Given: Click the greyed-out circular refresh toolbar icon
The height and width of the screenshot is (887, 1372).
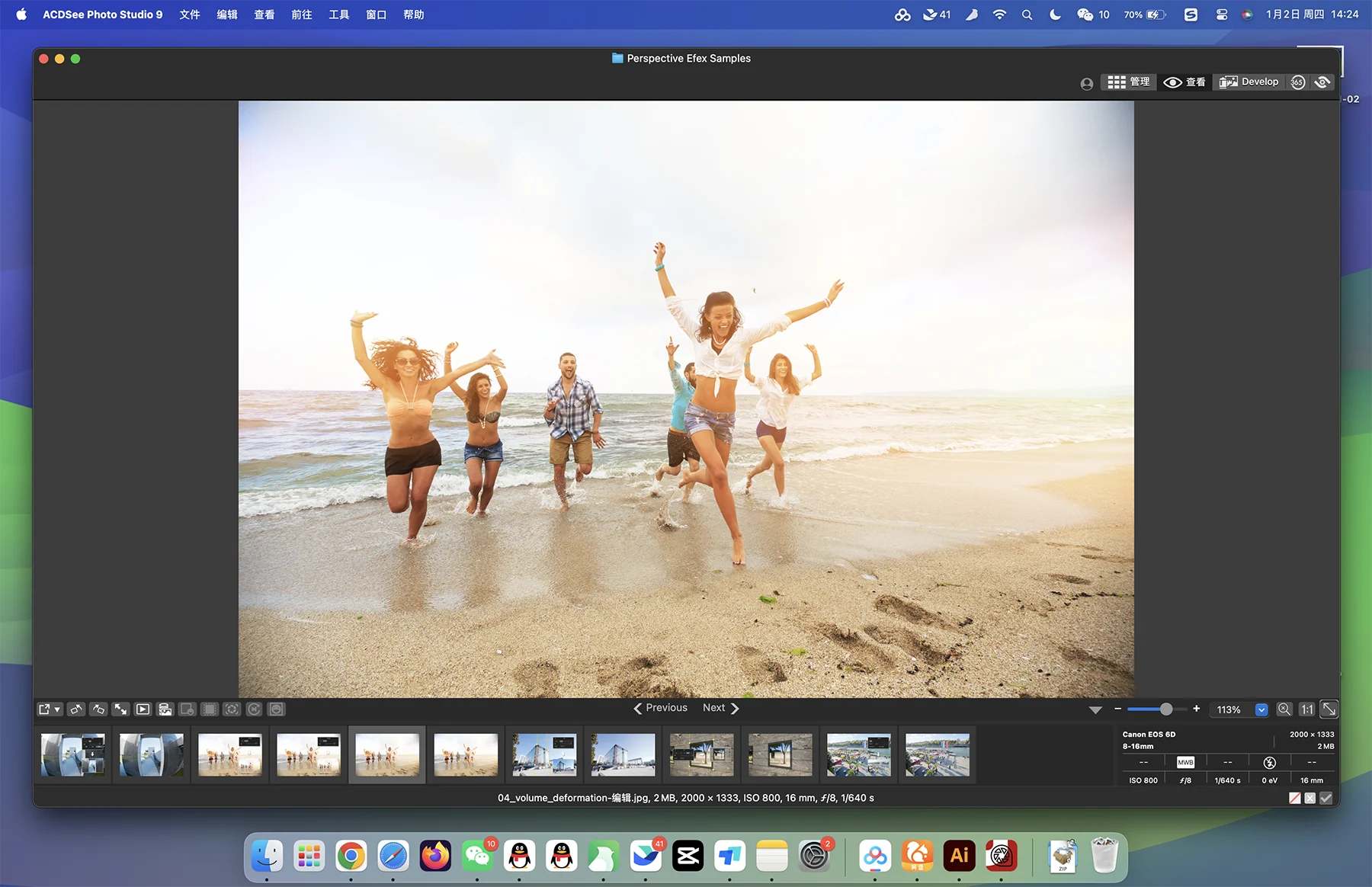Looking at the screenshot, I should click(254, 709).
